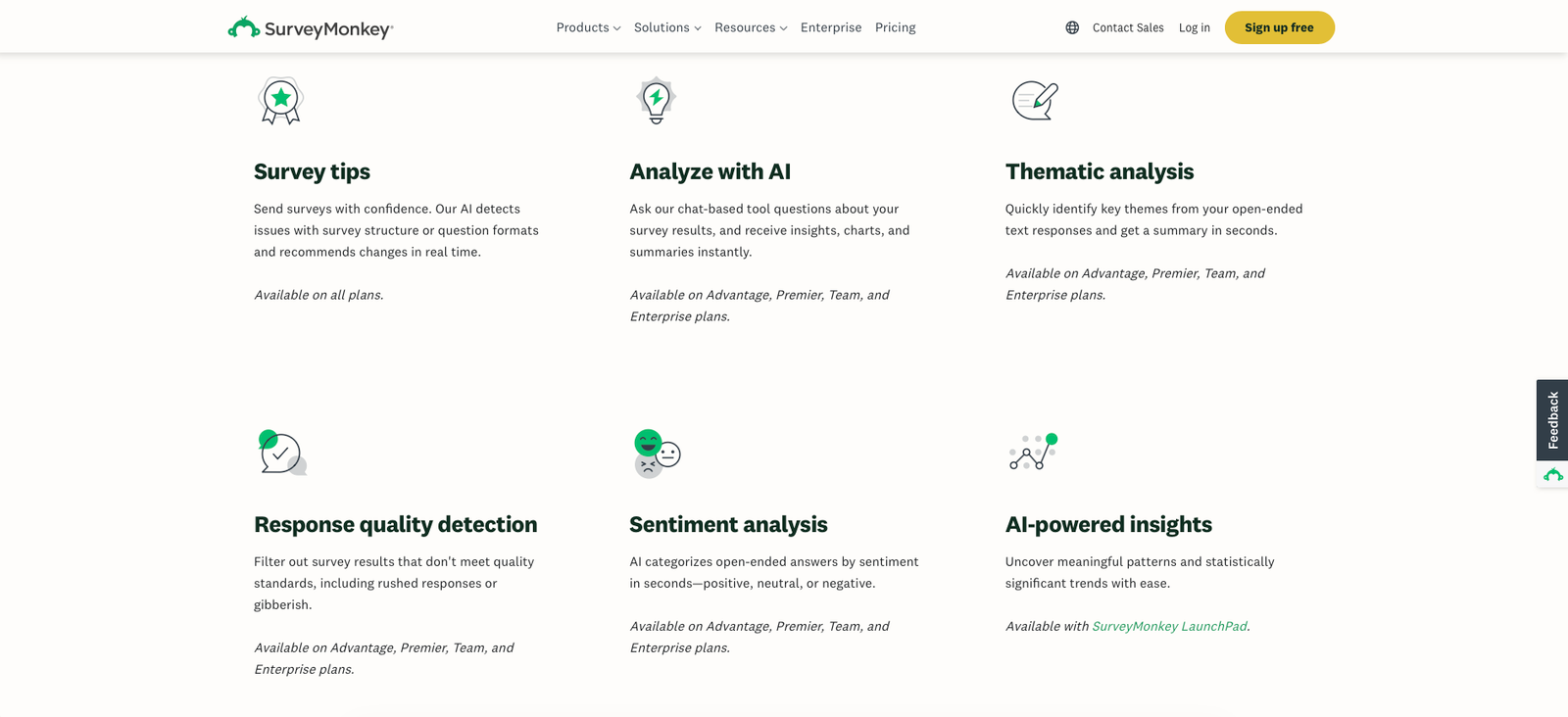Click the Sentiment analysis emoji faces icon
The height and width of the screenshot is (717, 1568).
tap(657, 453)
